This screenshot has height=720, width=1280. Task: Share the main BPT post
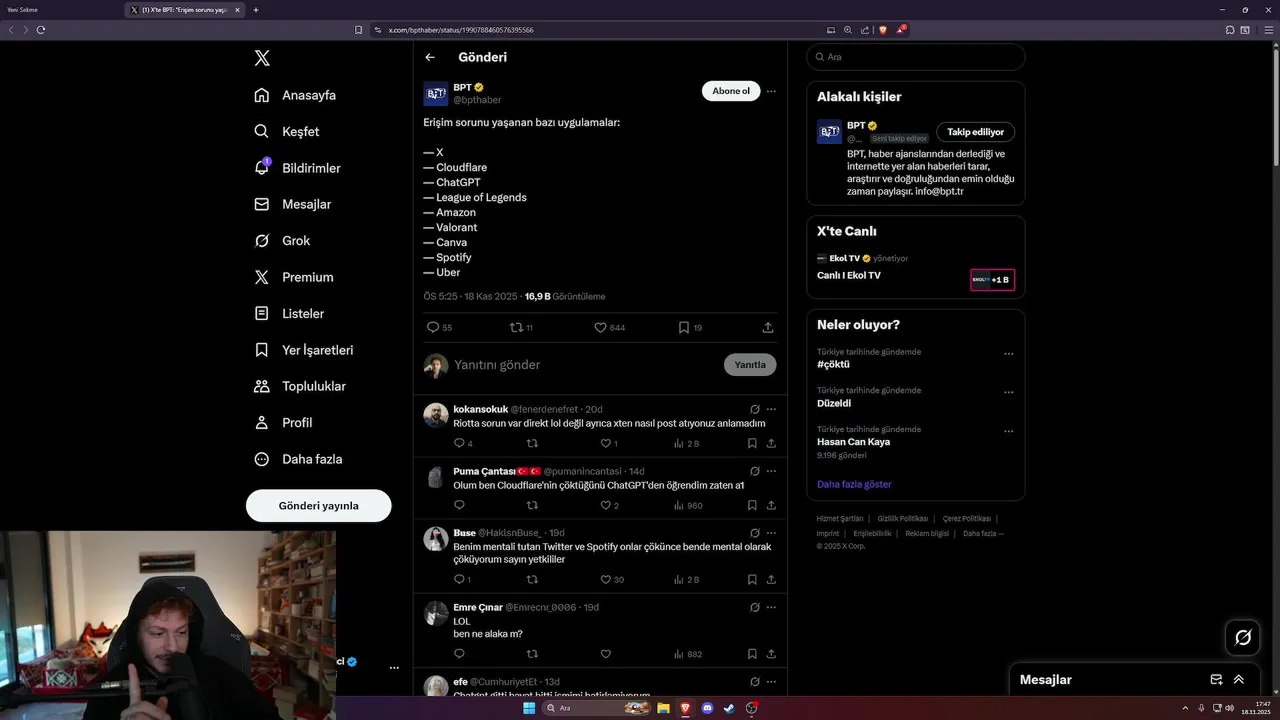pos(768,327)
